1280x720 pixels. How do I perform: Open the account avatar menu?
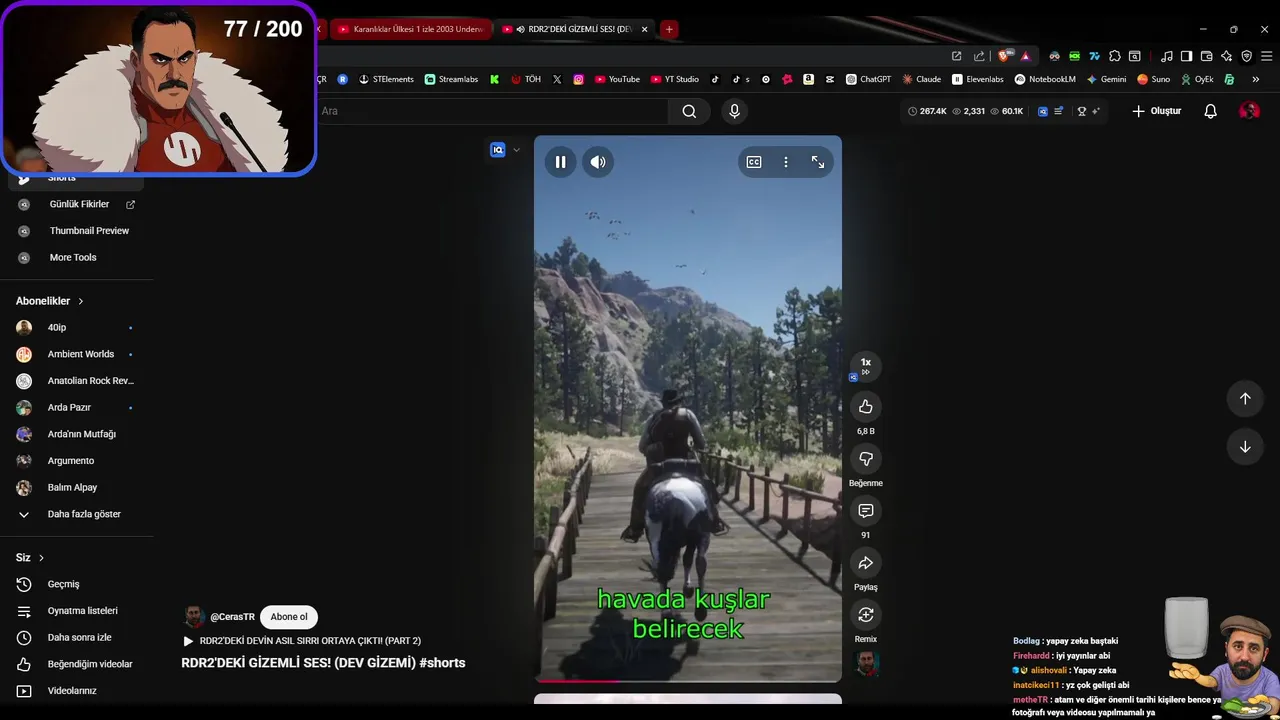pos(1249,111)
